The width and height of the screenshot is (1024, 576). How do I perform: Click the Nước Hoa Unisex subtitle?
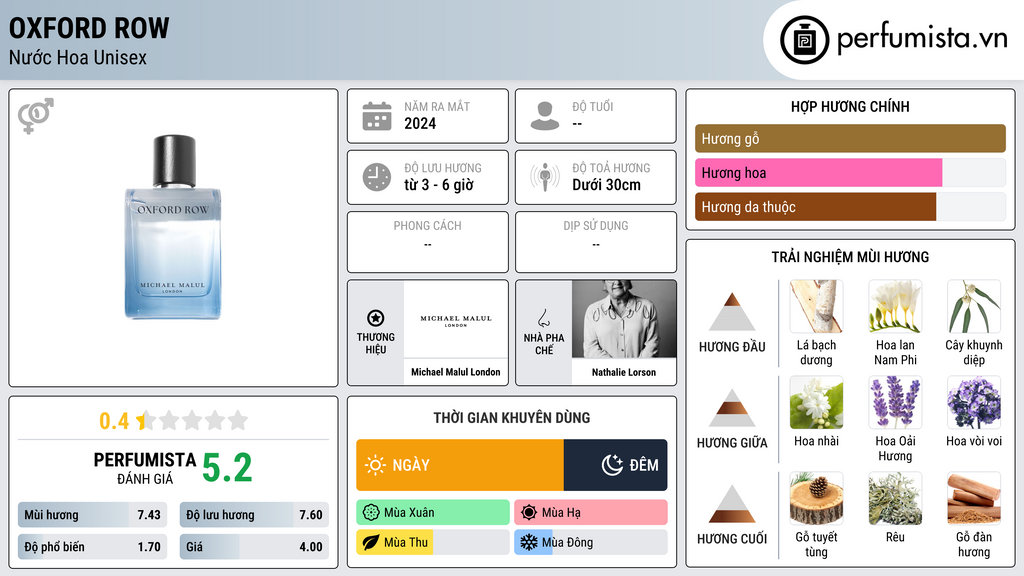pos(78,57)
